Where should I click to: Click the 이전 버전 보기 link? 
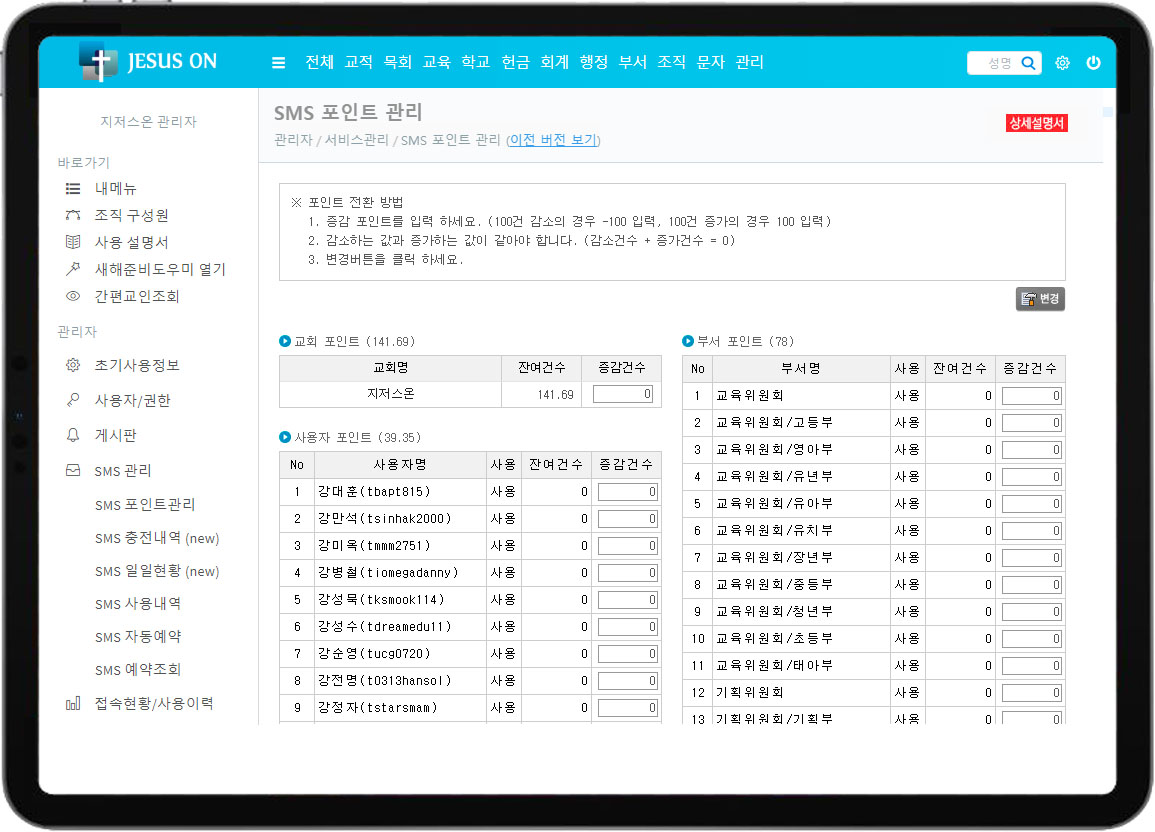click(554, 140)
